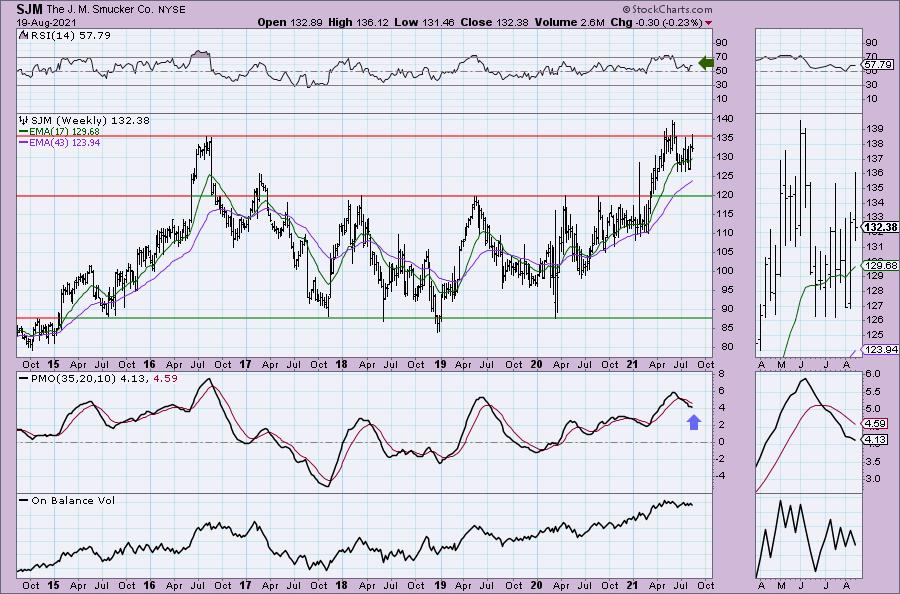Select the Open 132.89 value
The width and height of the screenshot is (900, 594).
point(290,22)
